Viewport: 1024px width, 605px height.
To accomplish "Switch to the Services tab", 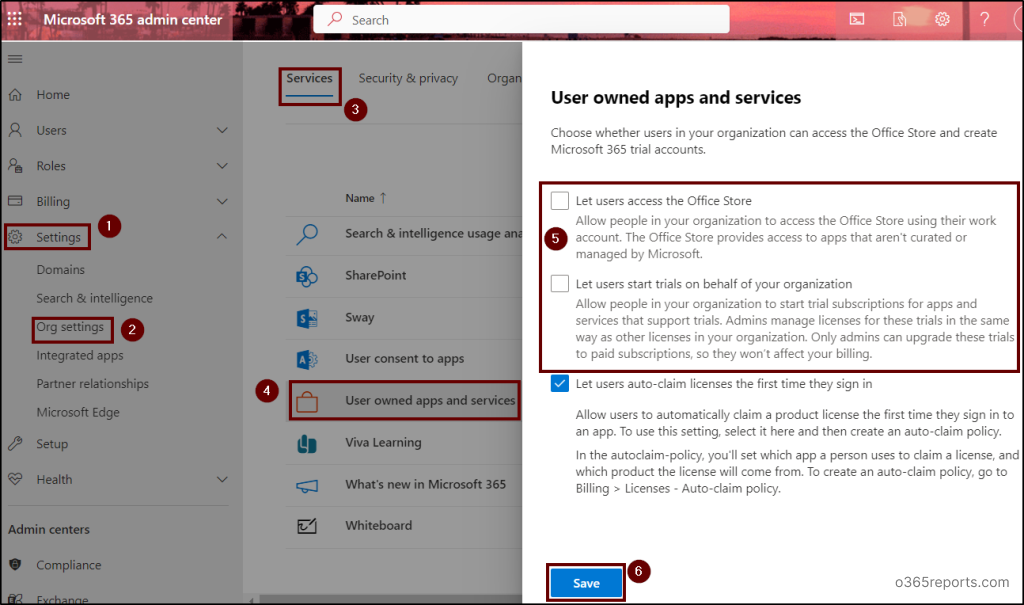I will [x=310, y=78].
